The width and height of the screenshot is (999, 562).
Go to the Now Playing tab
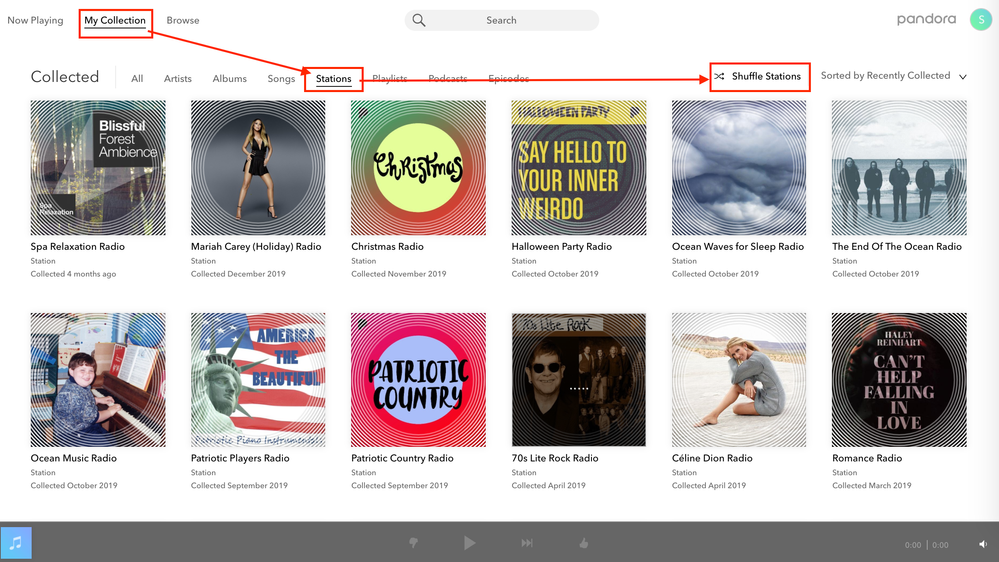point(35,20)
